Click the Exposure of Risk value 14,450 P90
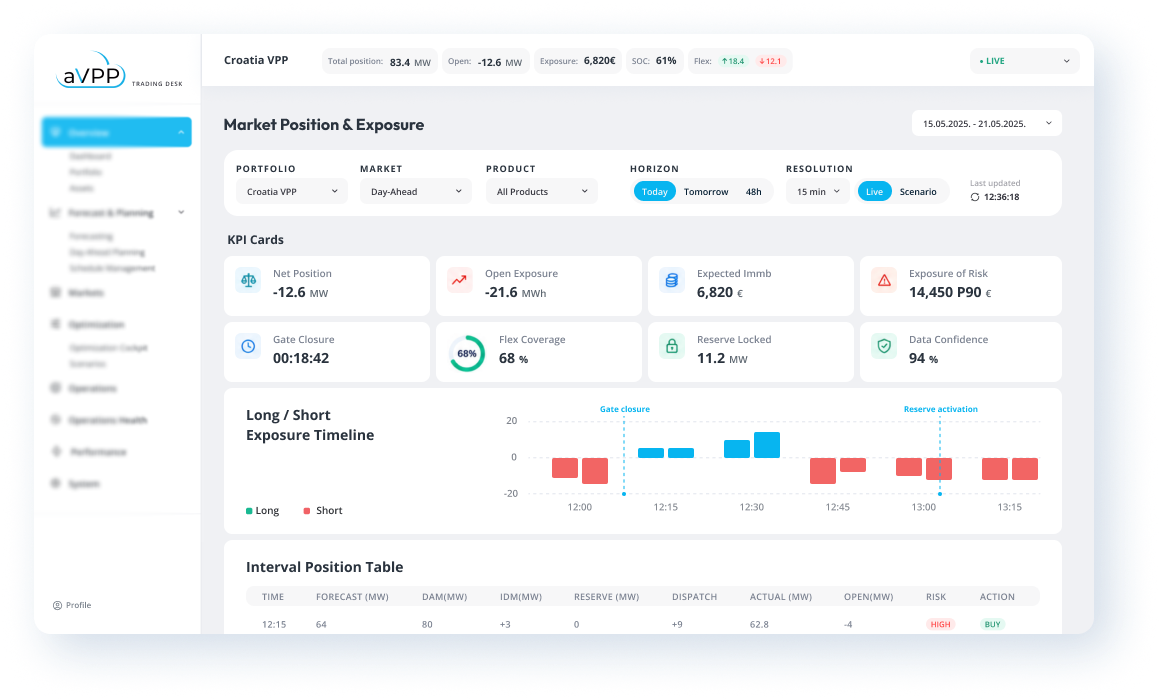Image resolution: width=1160 pixels, height=700 pixels. coord(945,292)
